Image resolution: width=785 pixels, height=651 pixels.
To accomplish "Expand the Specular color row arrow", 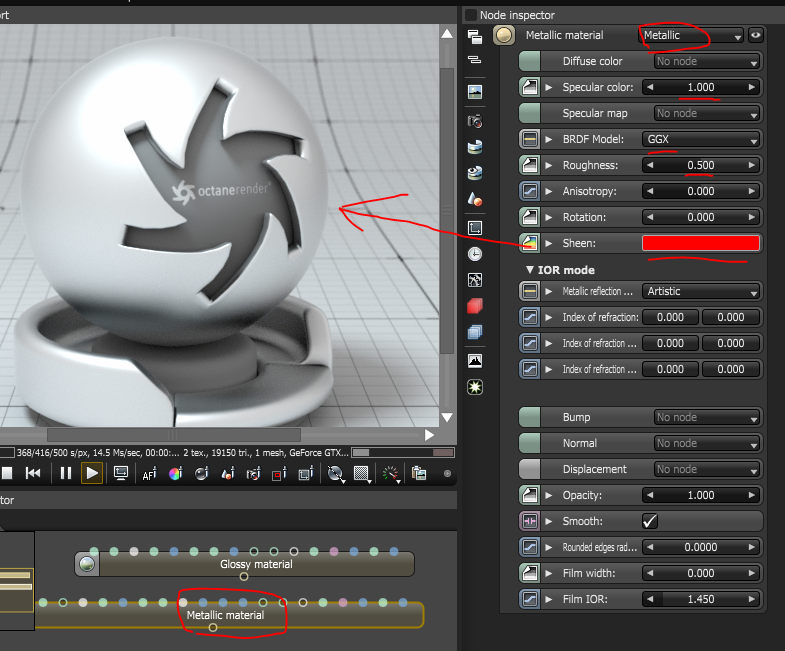I will click(x=549, y=87).
